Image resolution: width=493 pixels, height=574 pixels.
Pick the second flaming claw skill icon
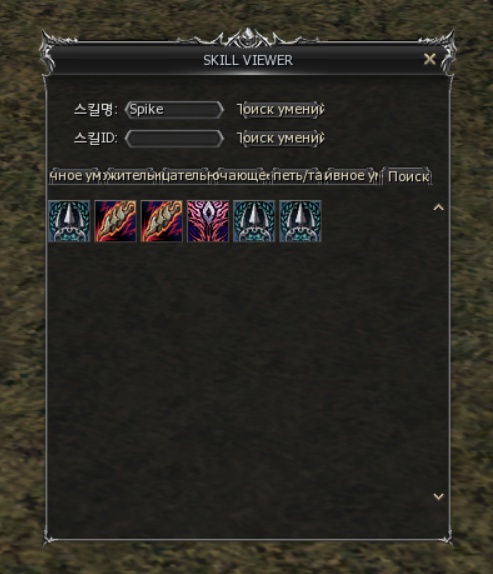(161, 221)
